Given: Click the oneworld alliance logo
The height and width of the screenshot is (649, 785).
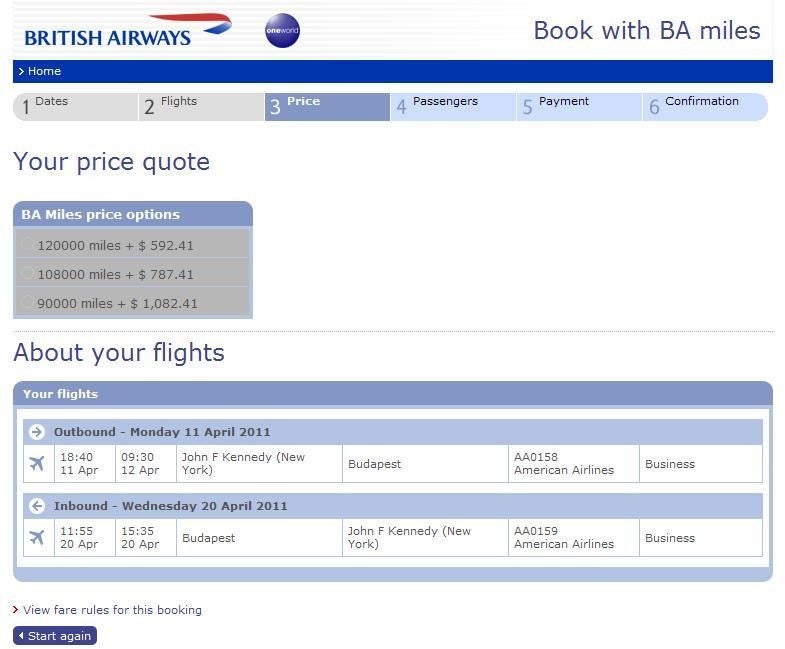Looking at the screenshot, I should 282,31.
